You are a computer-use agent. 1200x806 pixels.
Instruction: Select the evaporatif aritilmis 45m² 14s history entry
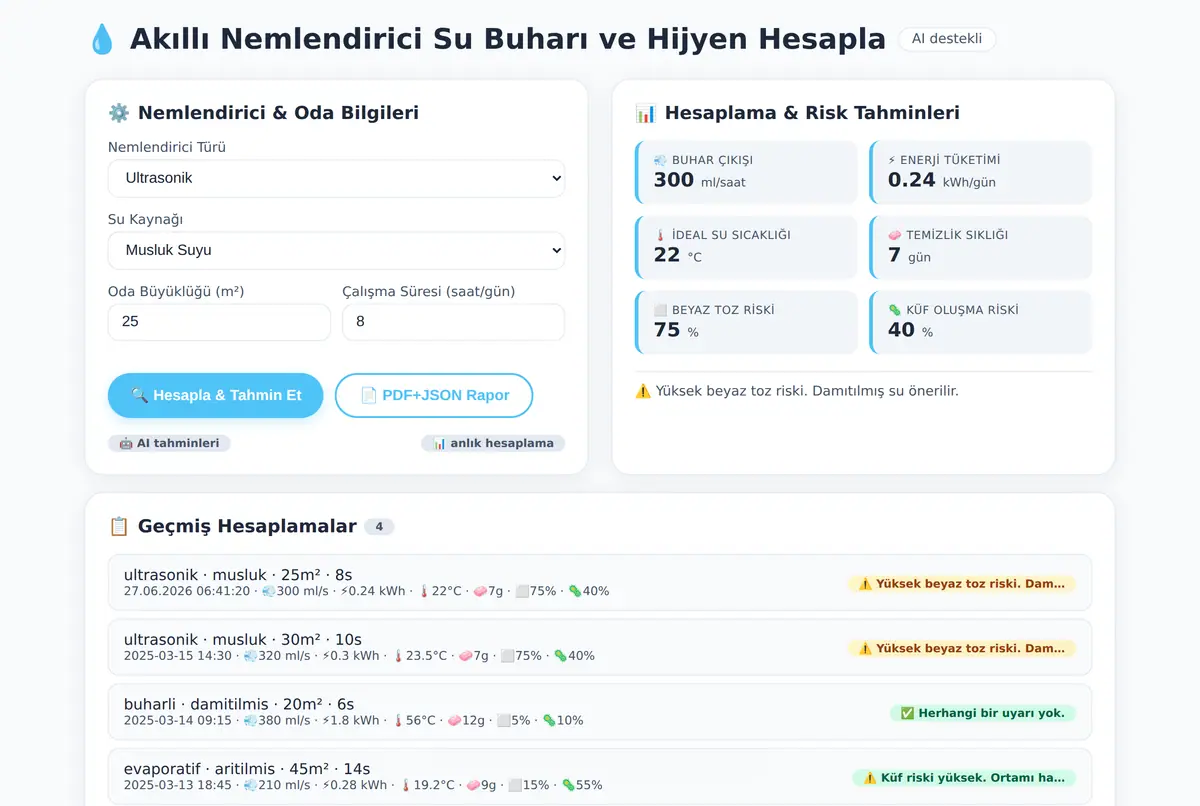600,777
